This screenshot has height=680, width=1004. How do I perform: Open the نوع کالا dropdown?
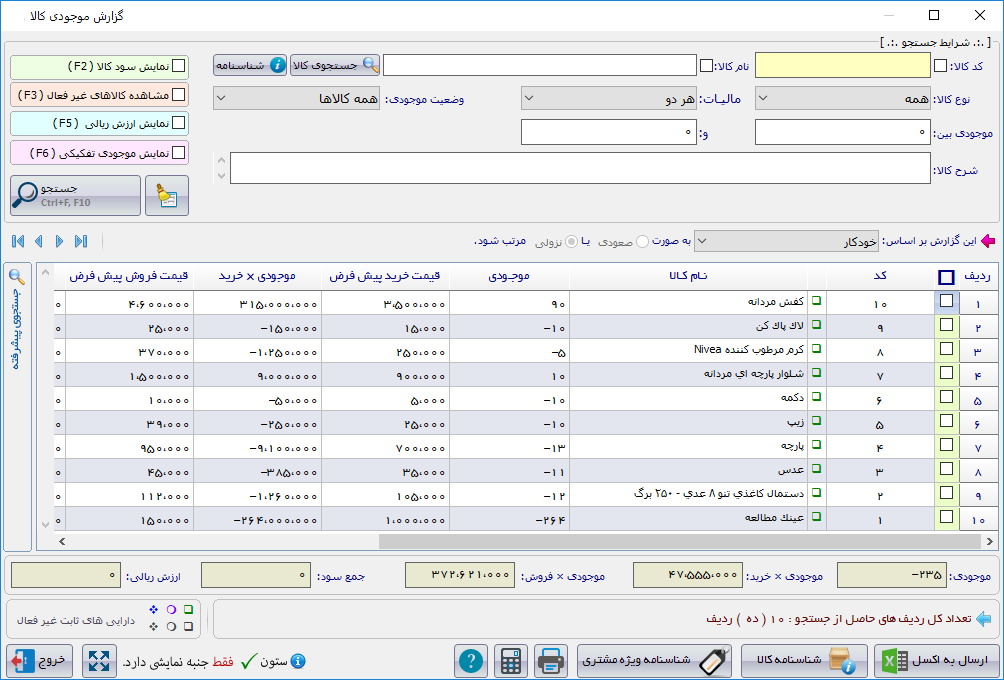[843, 99]
